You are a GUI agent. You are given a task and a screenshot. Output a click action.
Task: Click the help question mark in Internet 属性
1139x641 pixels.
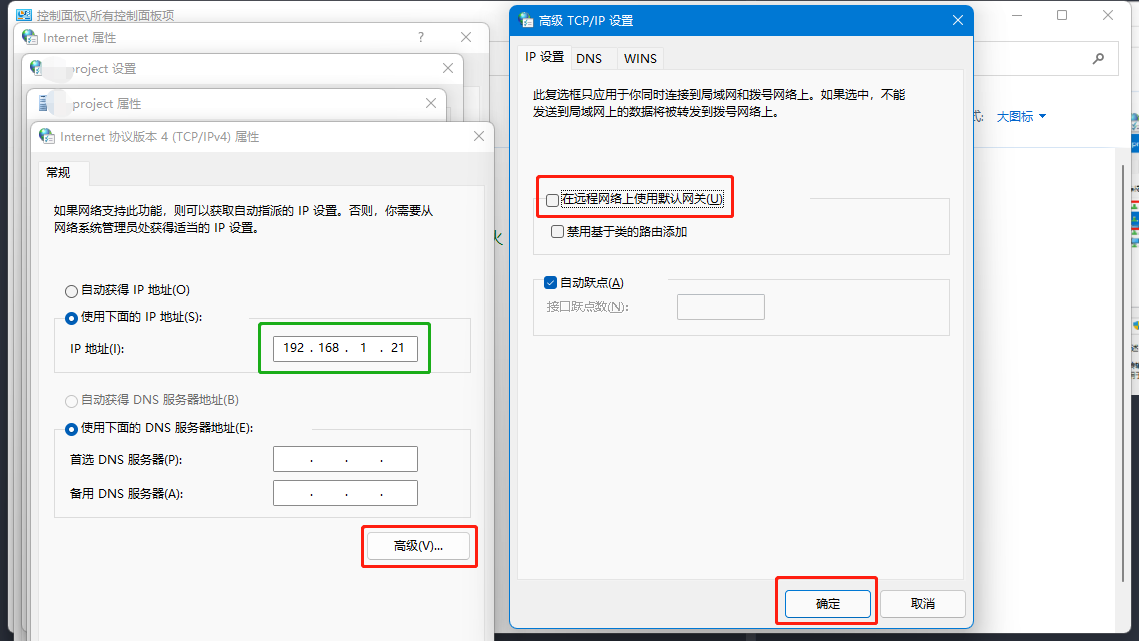tap(421, 37)
